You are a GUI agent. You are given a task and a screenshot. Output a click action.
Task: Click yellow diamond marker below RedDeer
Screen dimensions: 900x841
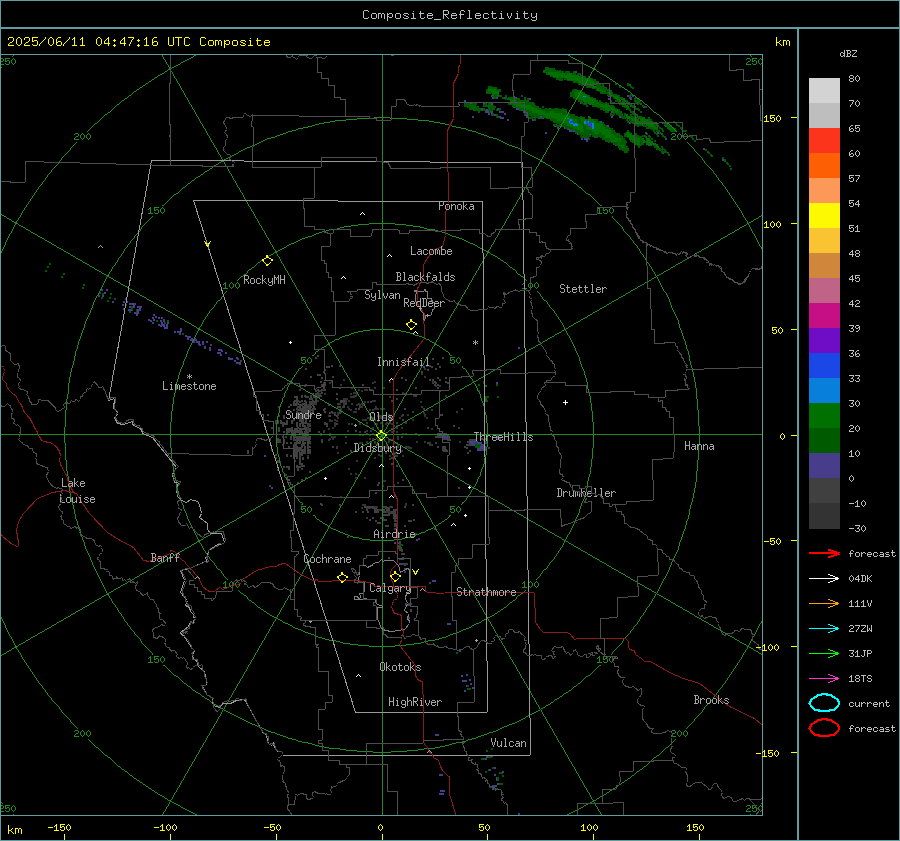pos(411,325)
